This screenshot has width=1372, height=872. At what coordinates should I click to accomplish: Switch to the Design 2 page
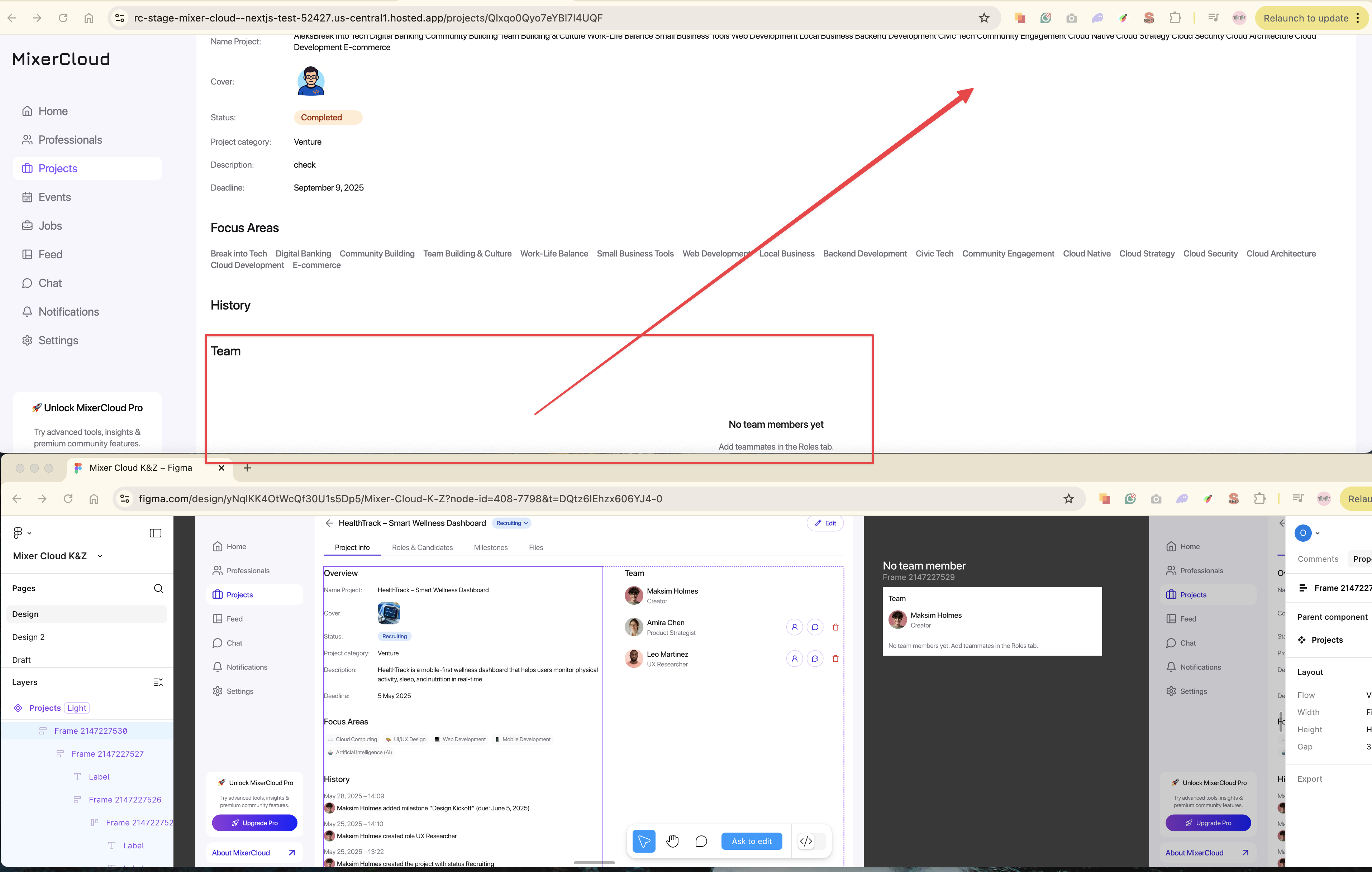[28, 637]
